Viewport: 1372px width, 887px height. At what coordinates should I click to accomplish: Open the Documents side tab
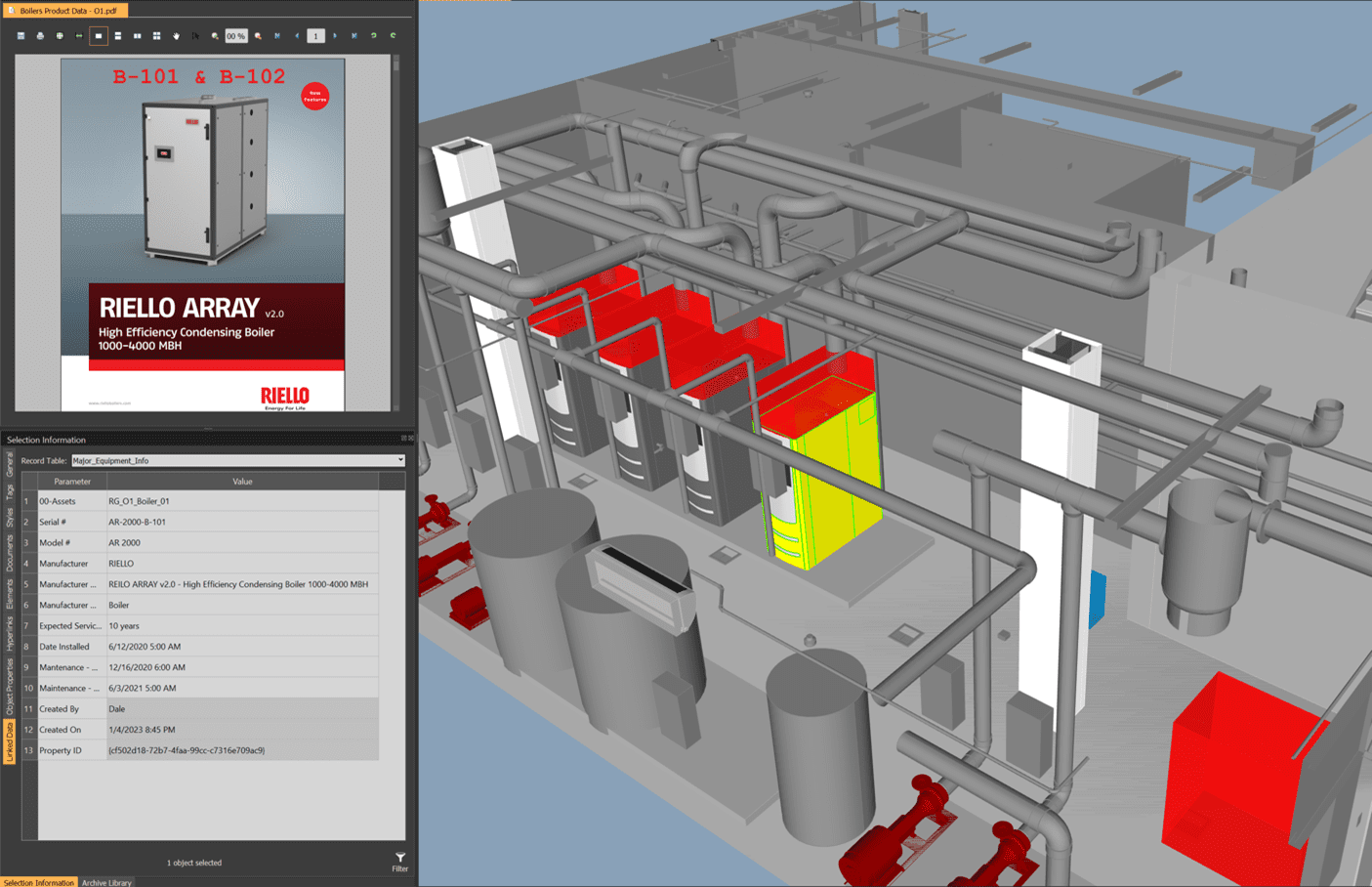pyautogui.click(x=10, y=553)
